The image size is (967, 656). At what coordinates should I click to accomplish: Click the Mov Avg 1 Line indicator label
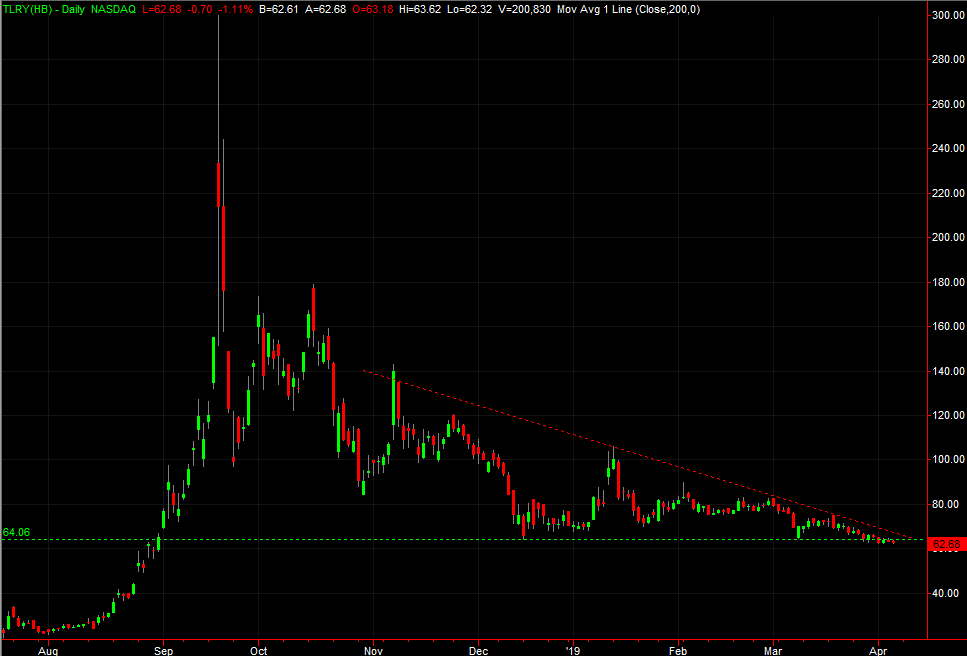pyautogui.click(x=628, y=9)
